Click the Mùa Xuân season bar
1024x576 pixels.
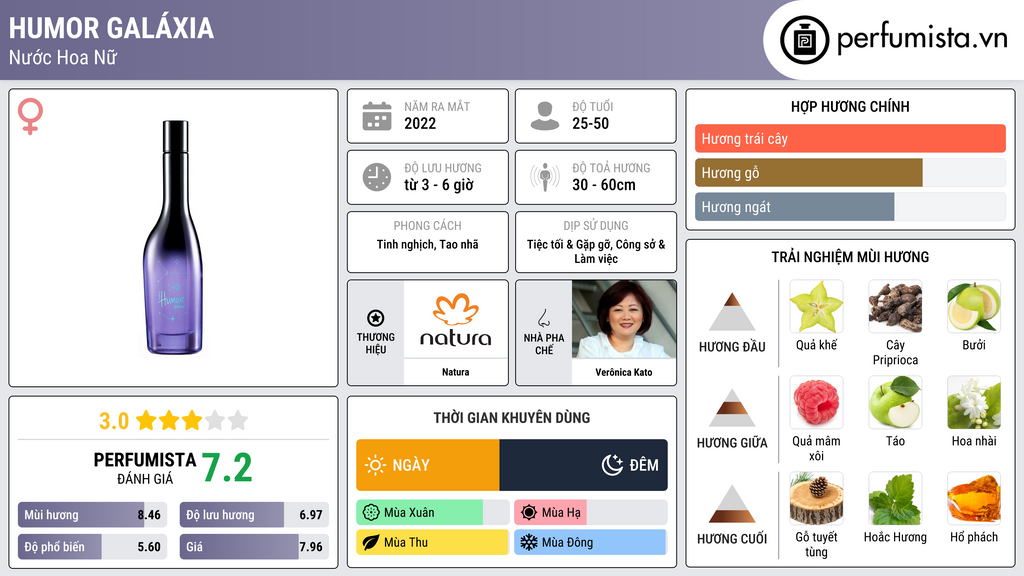click(x=432, y=513)
